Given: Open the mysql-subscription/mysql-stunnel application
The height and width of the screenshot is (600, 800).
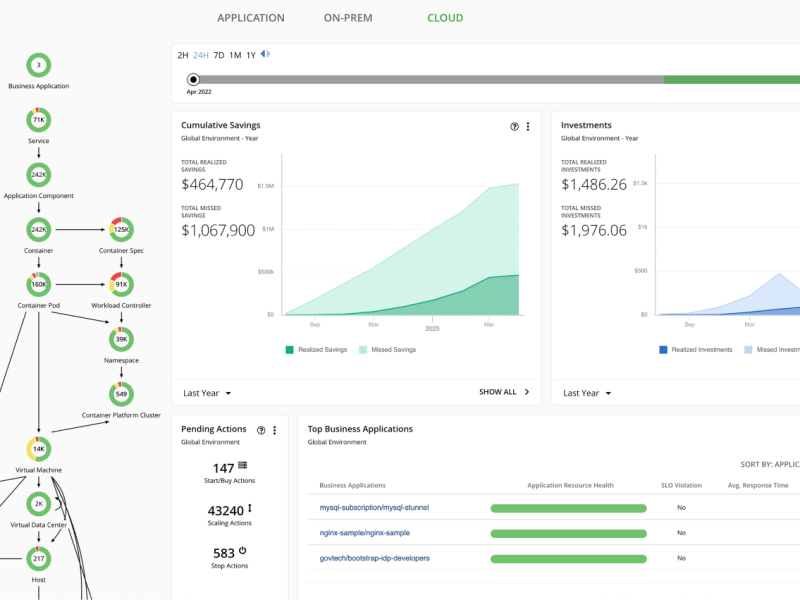Looking at the screenshot, I should click(374, 507).
